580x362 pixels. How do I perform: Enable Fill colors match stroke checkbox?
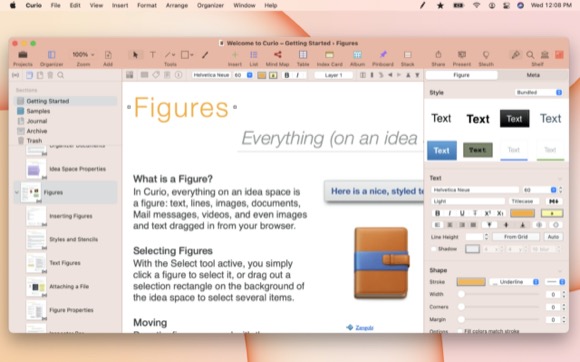(x=460, y=331)
